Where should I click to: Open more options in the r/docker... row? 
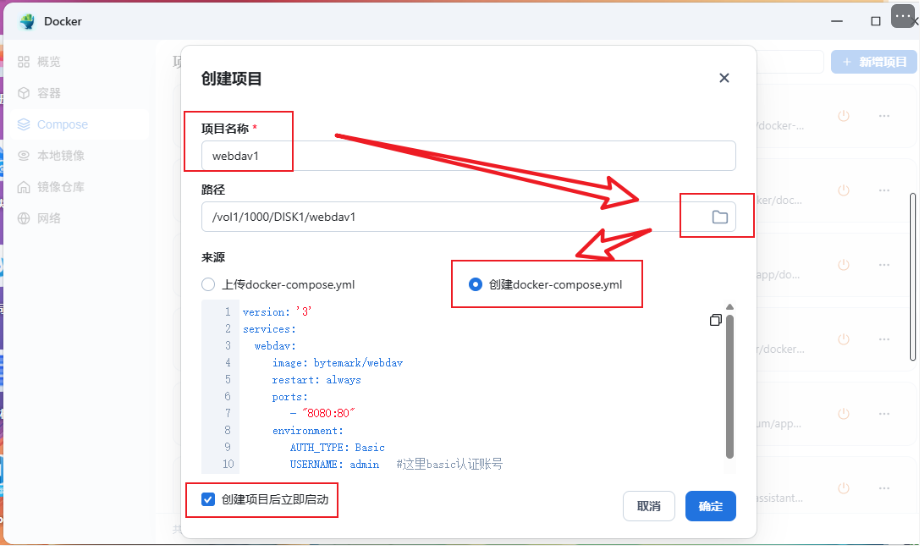coord(884,339)
